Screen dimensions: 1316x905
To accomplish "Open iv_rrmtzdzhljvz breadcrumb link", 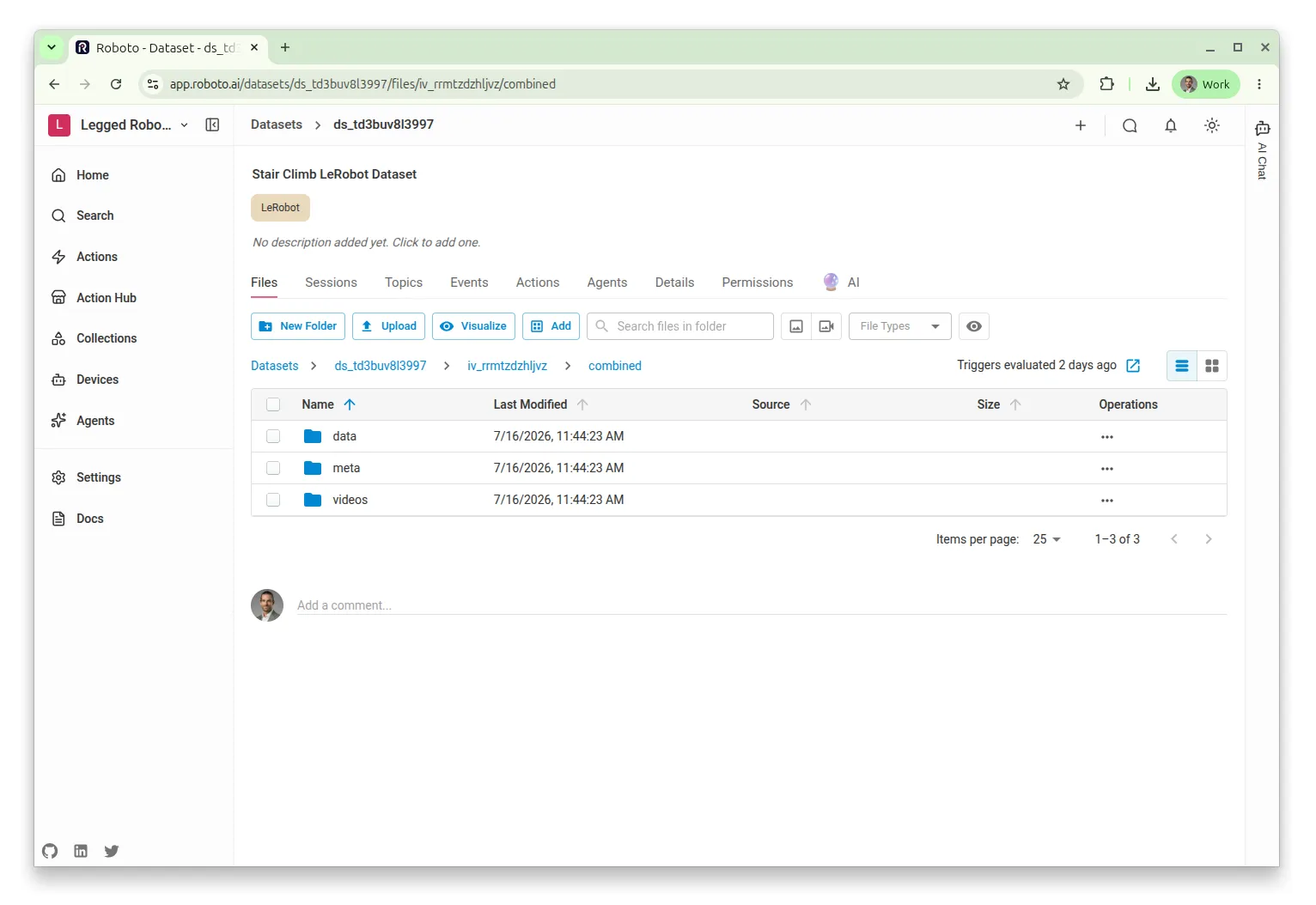I will (508, 366).
